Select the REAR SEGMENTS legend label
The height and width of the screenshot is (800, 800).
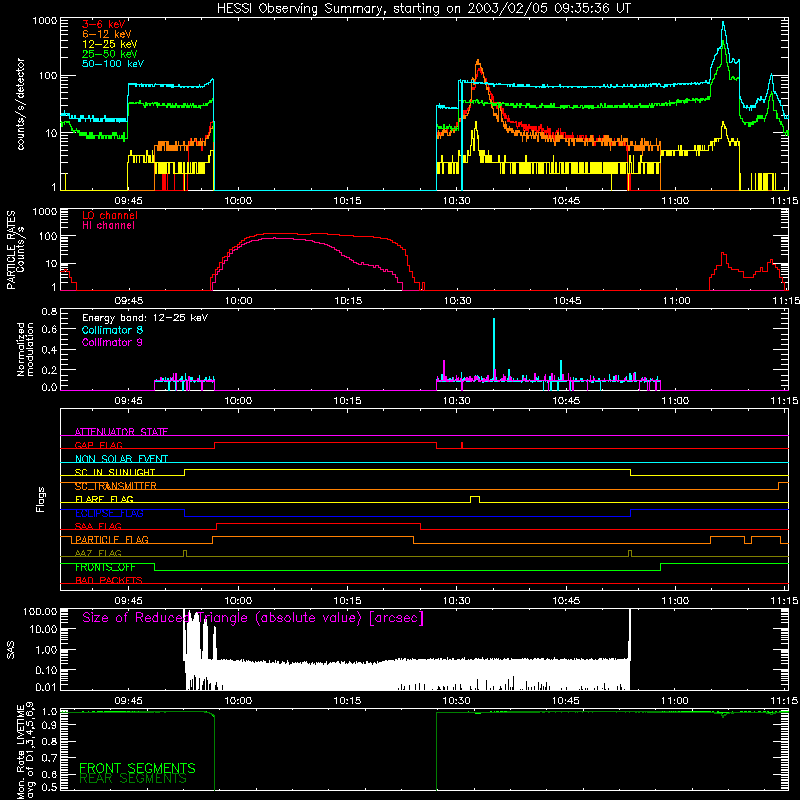pos(133,779)
